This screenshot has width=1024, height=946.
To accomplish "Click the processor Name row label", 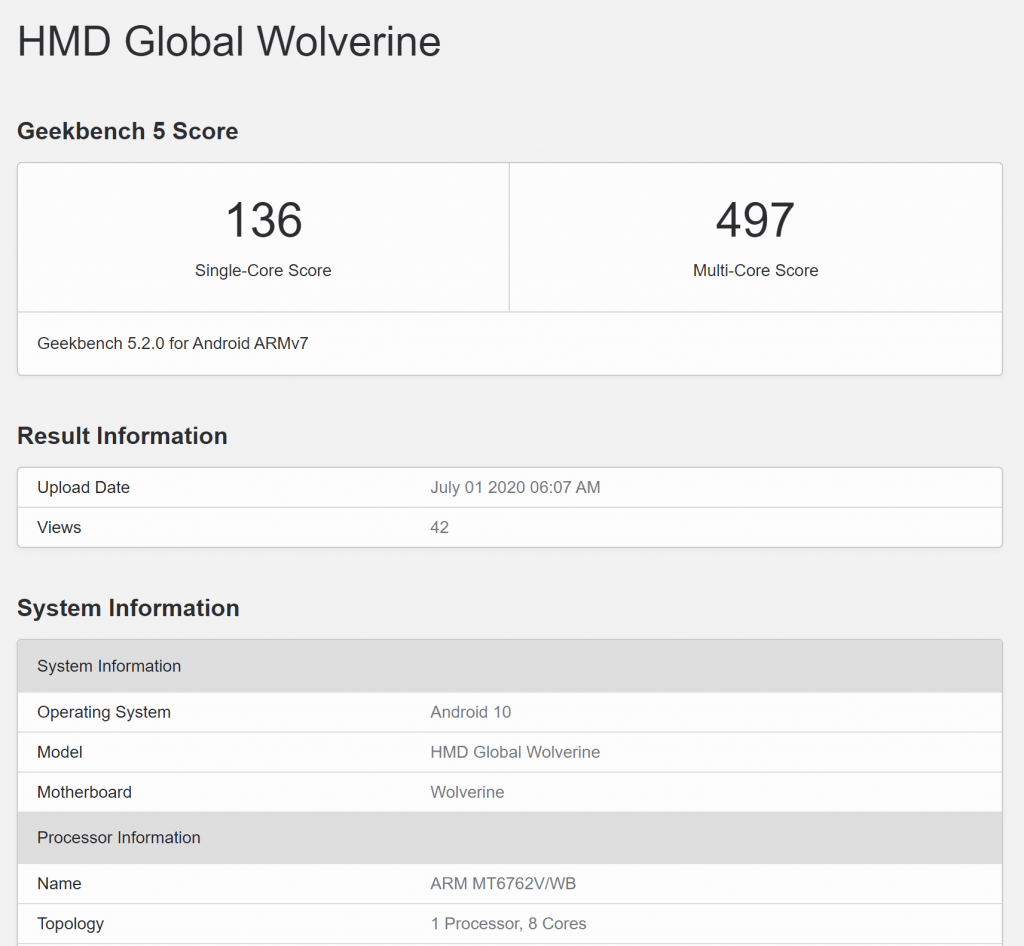I will 59,883.
